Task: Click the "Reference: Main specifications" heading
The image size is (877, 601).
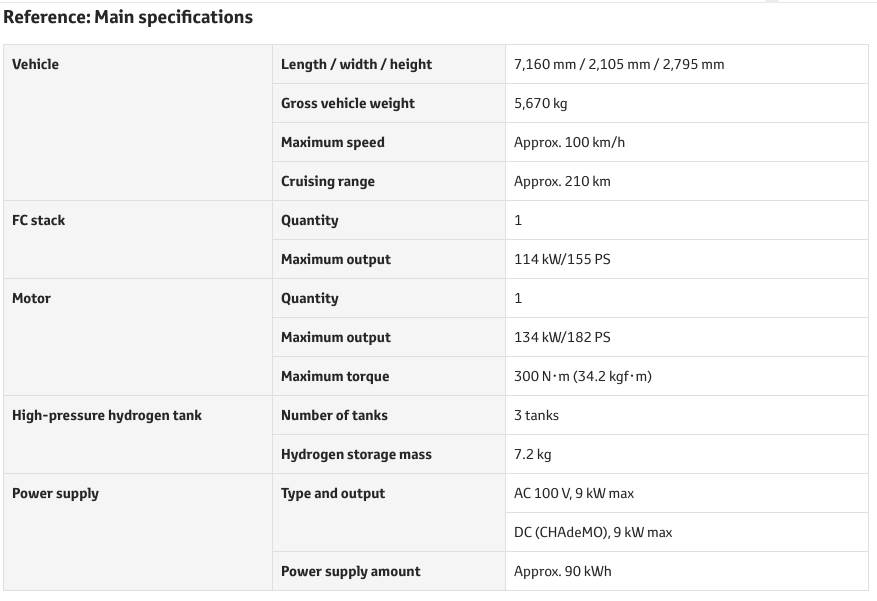Action: tap(128, 17)
